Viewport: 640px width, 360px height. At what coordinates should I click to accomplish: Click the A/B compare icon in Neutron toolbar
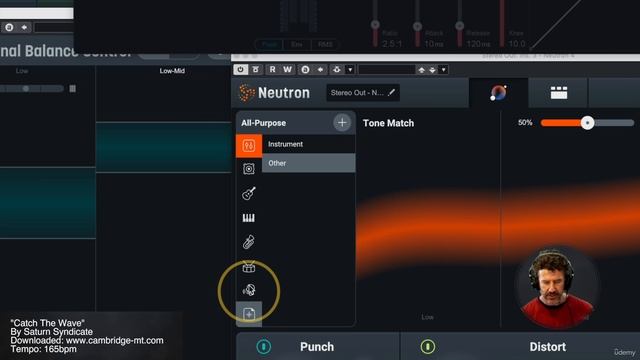click(x=305, y=70)
